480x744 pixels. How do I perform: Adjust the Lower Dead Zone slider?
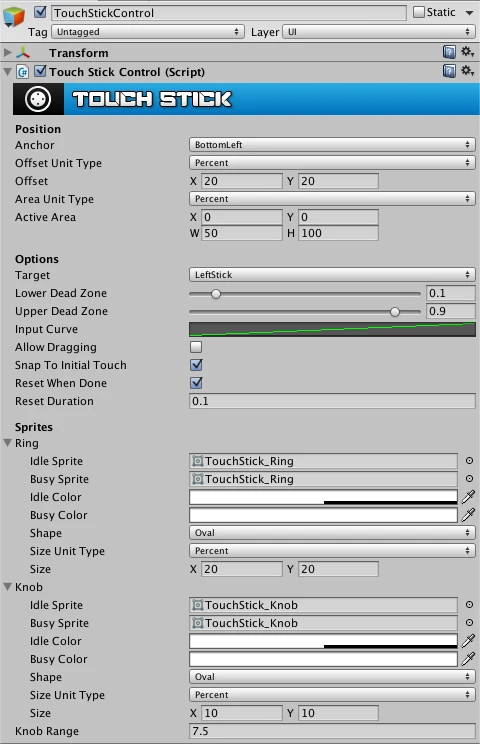pyautogui.click(x=216, y=294)
